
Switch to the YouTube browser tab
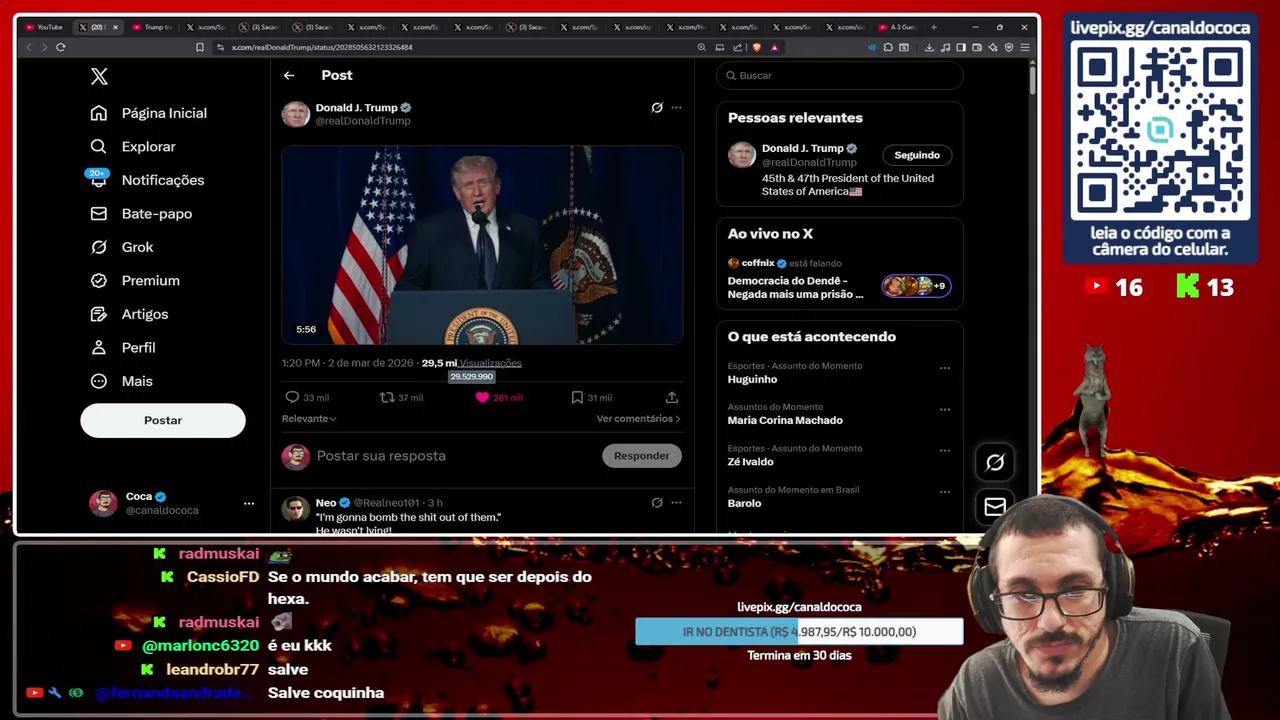point(45,27)
